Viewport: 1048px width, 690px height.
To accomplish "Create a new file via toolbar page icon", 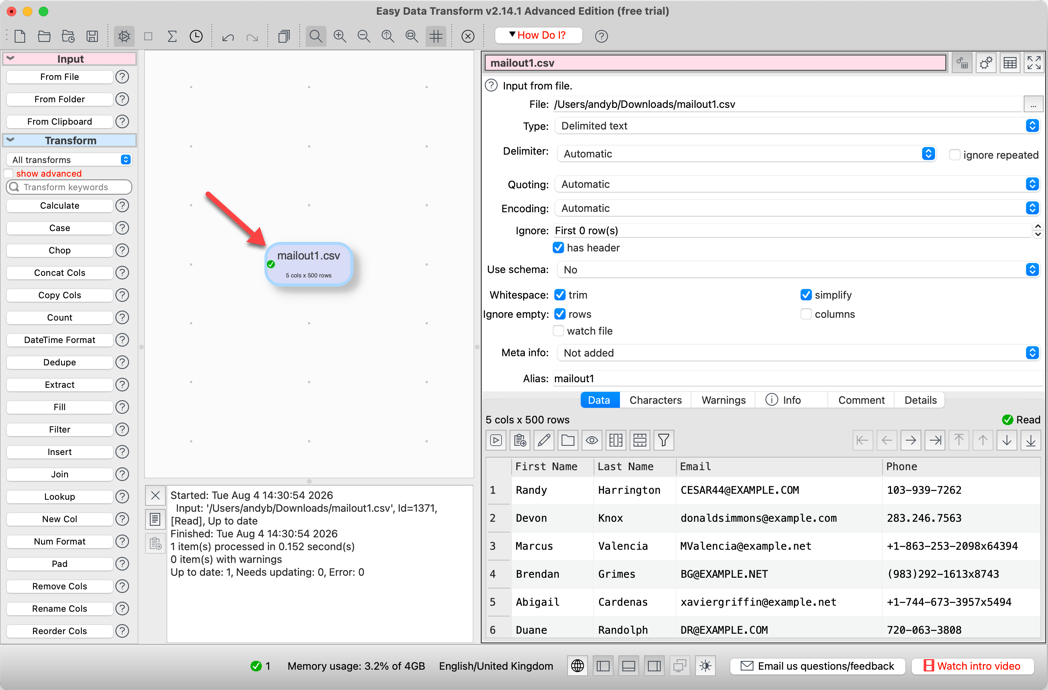I will 20,36.
